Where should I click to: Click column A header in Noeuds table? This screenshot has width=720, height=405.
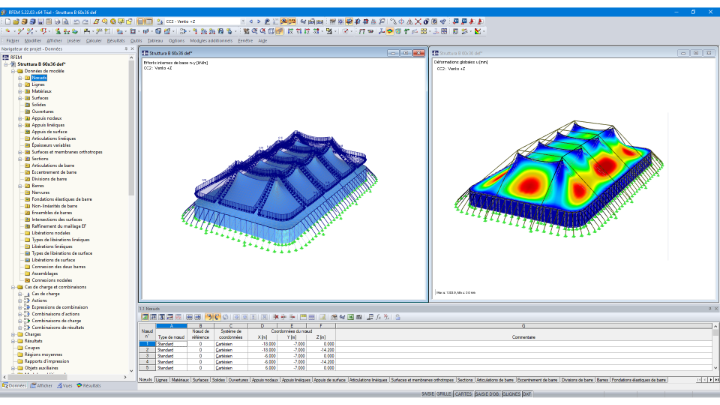point(171,326)
